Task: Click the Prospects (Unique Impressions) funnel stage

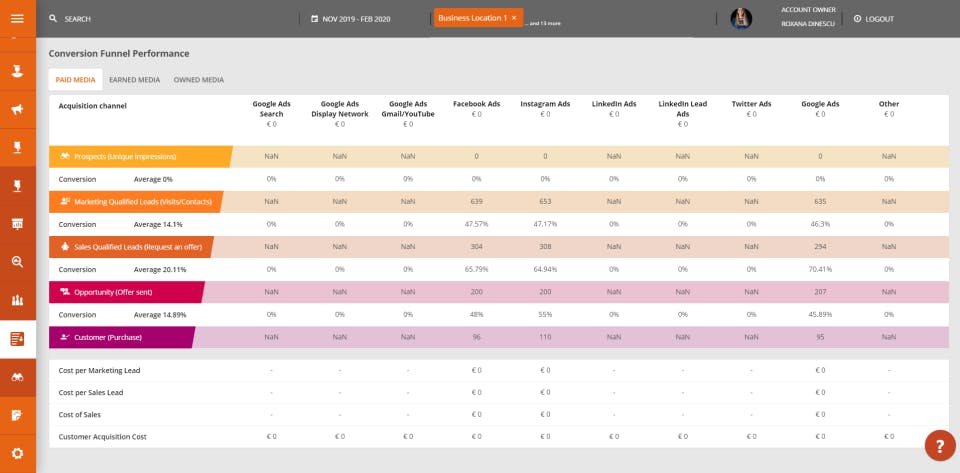Action: click(125, 157)
